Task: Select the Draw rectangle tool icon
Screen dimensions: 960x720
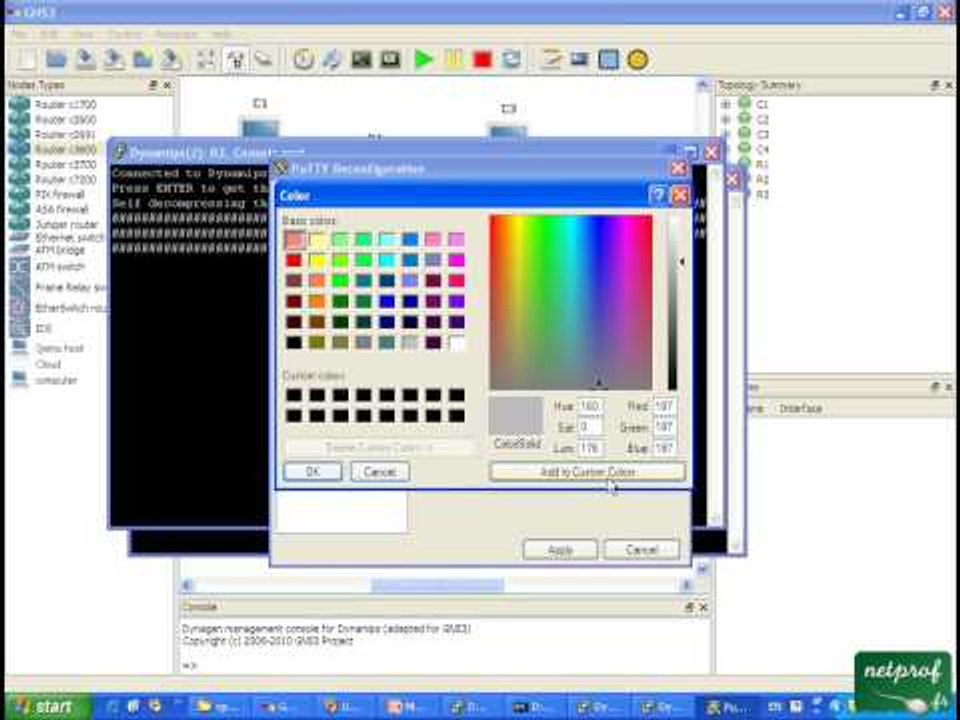Action: pos(608,59)
